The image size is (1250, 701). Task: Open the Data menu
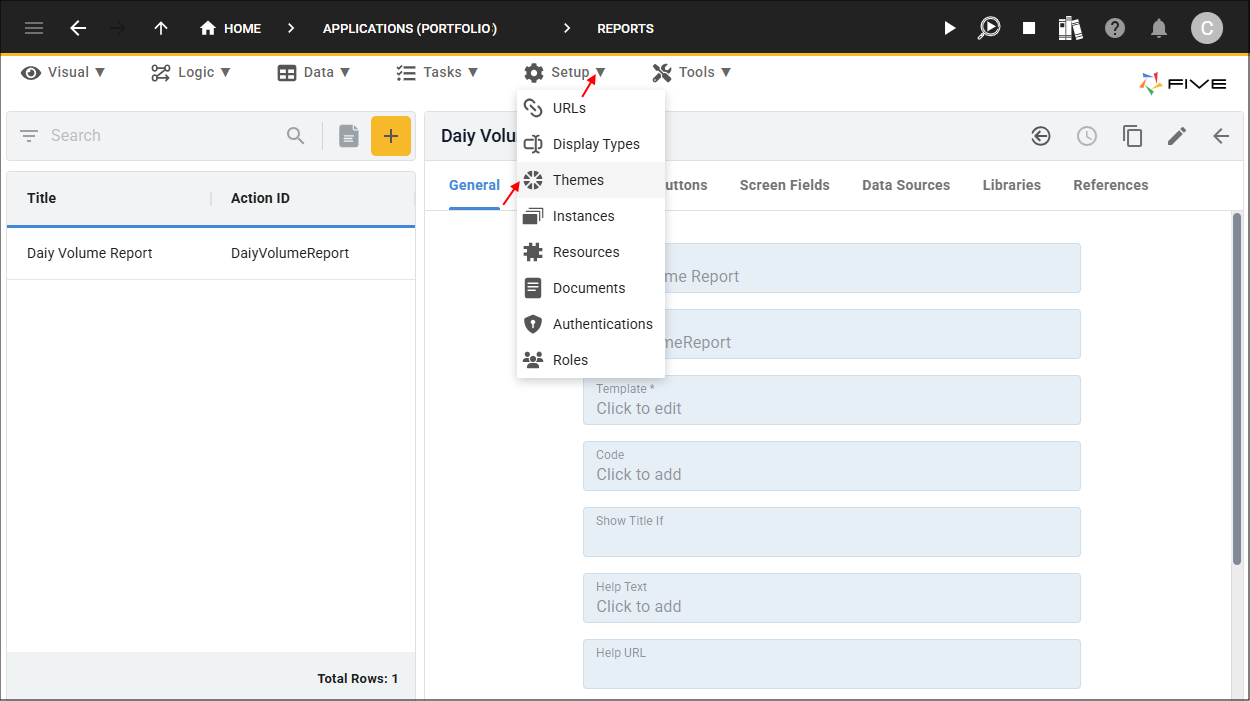click(314, 72)
